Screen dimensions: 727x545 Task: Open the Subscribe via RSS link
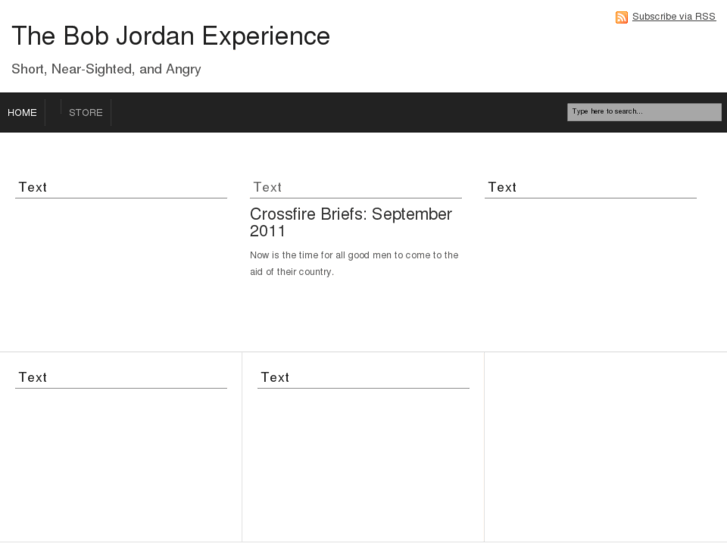(x=673, y=16)
